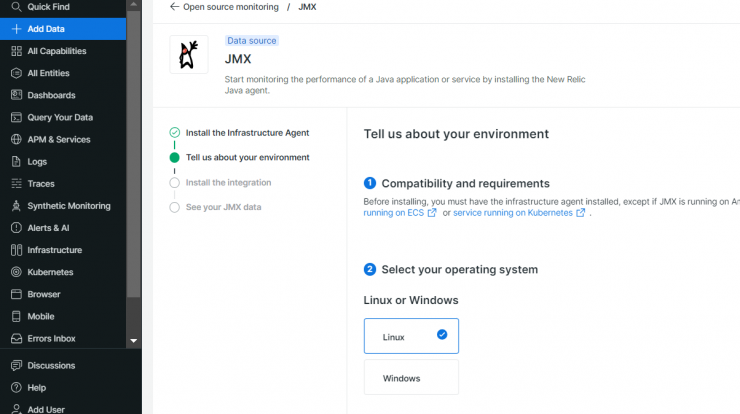
Task: Click the APM & Services globe icon
Action: click(x=16, y=139)
